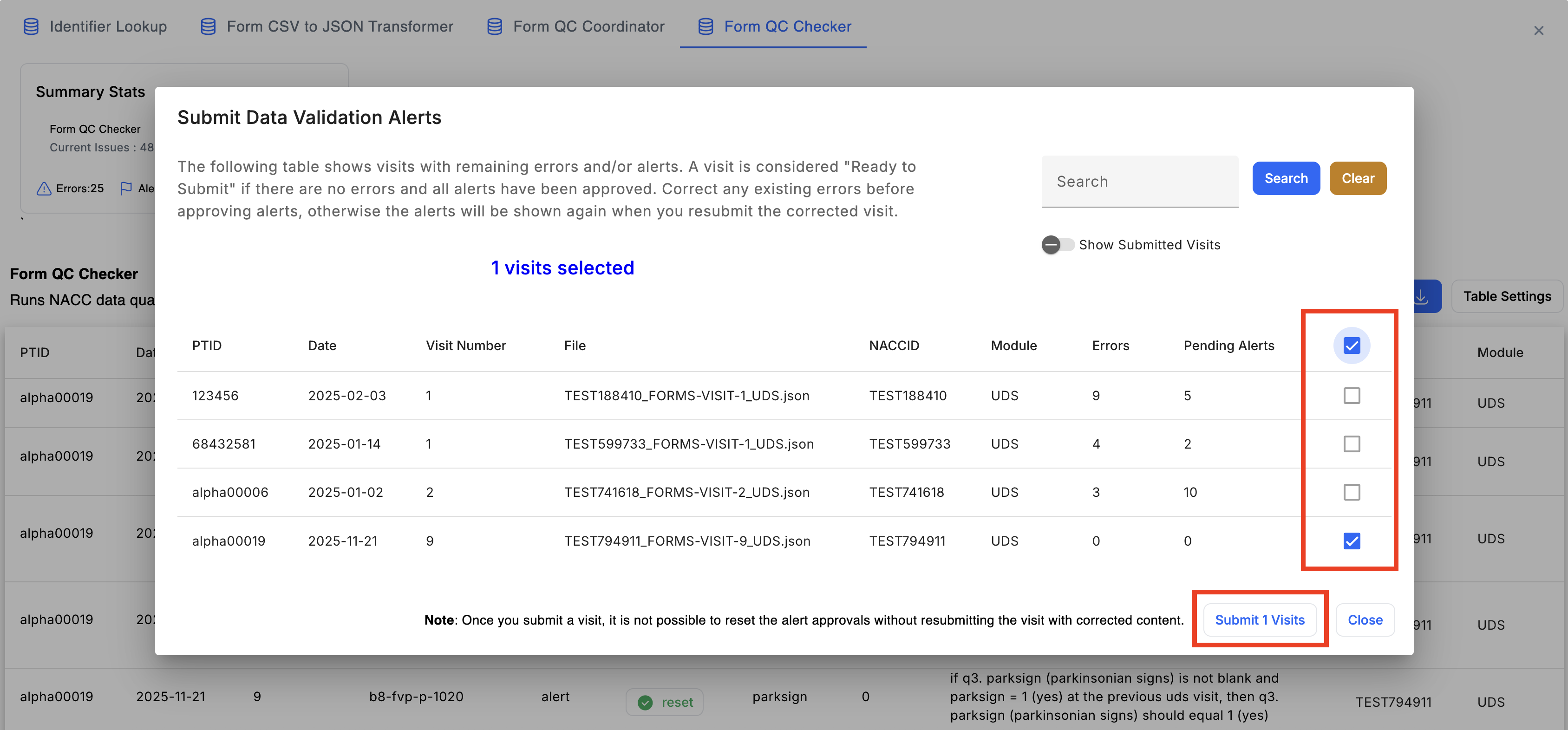Click the Visit Number column header
The height and width of the screenshot is (730, 1568).
click(x=466, y=346)
